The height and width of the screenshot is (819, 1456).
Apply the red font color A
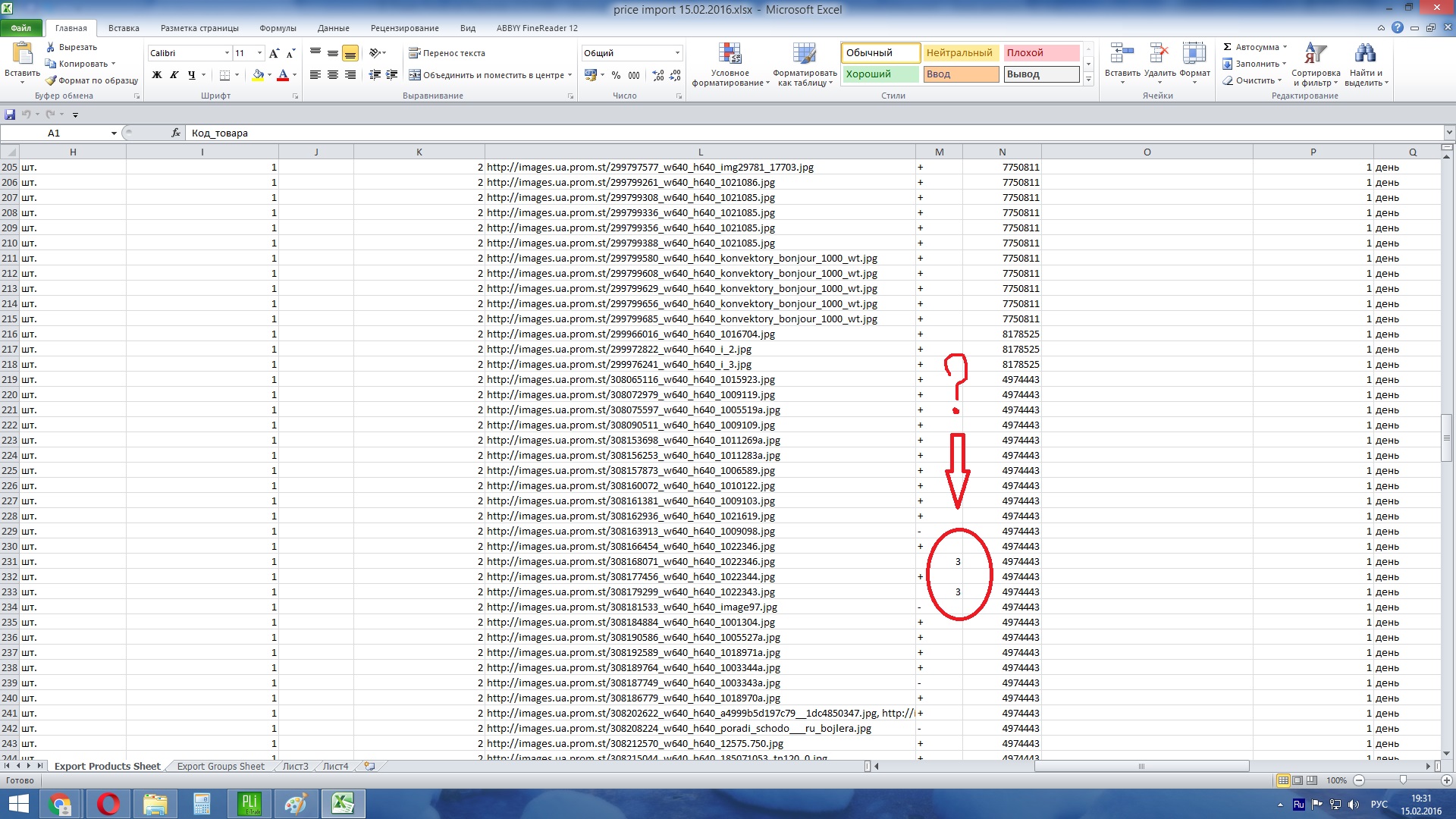click(x=283, y=75)
